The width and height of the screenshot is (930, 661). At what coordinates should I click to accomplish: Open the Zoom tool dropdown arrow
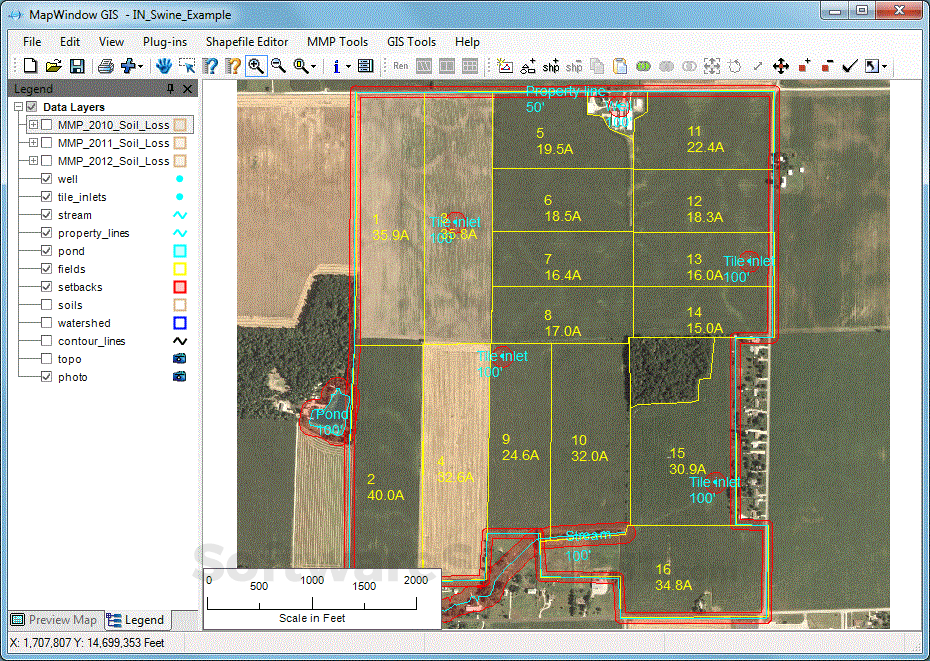tap(312, 65)
